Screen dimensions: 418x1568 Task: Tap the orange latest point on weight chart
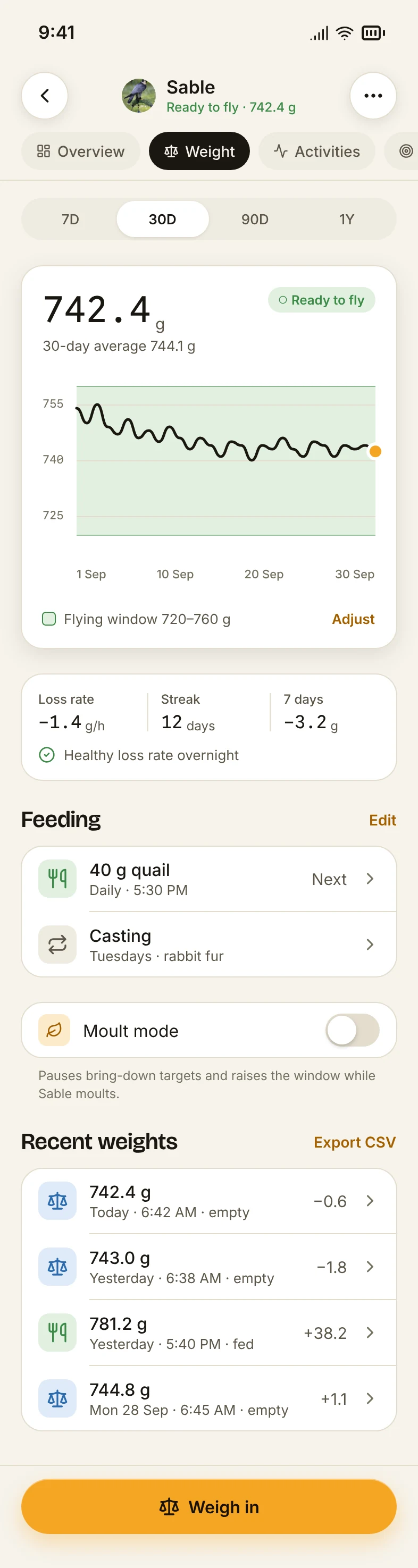click(375, 451)
